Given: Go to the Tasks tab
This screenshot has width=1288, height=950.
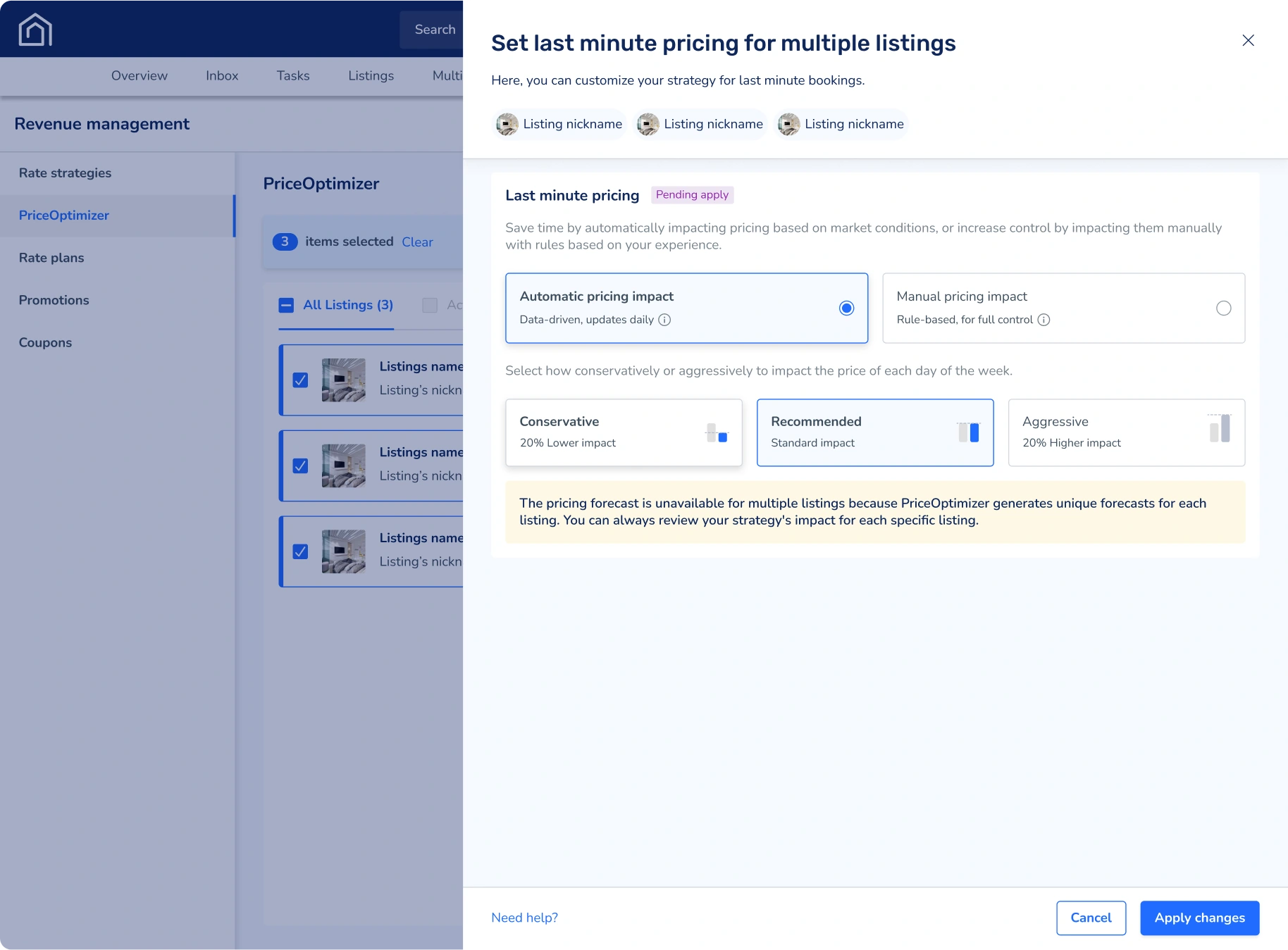Looking at the screenshot, I should click(293, 75).
